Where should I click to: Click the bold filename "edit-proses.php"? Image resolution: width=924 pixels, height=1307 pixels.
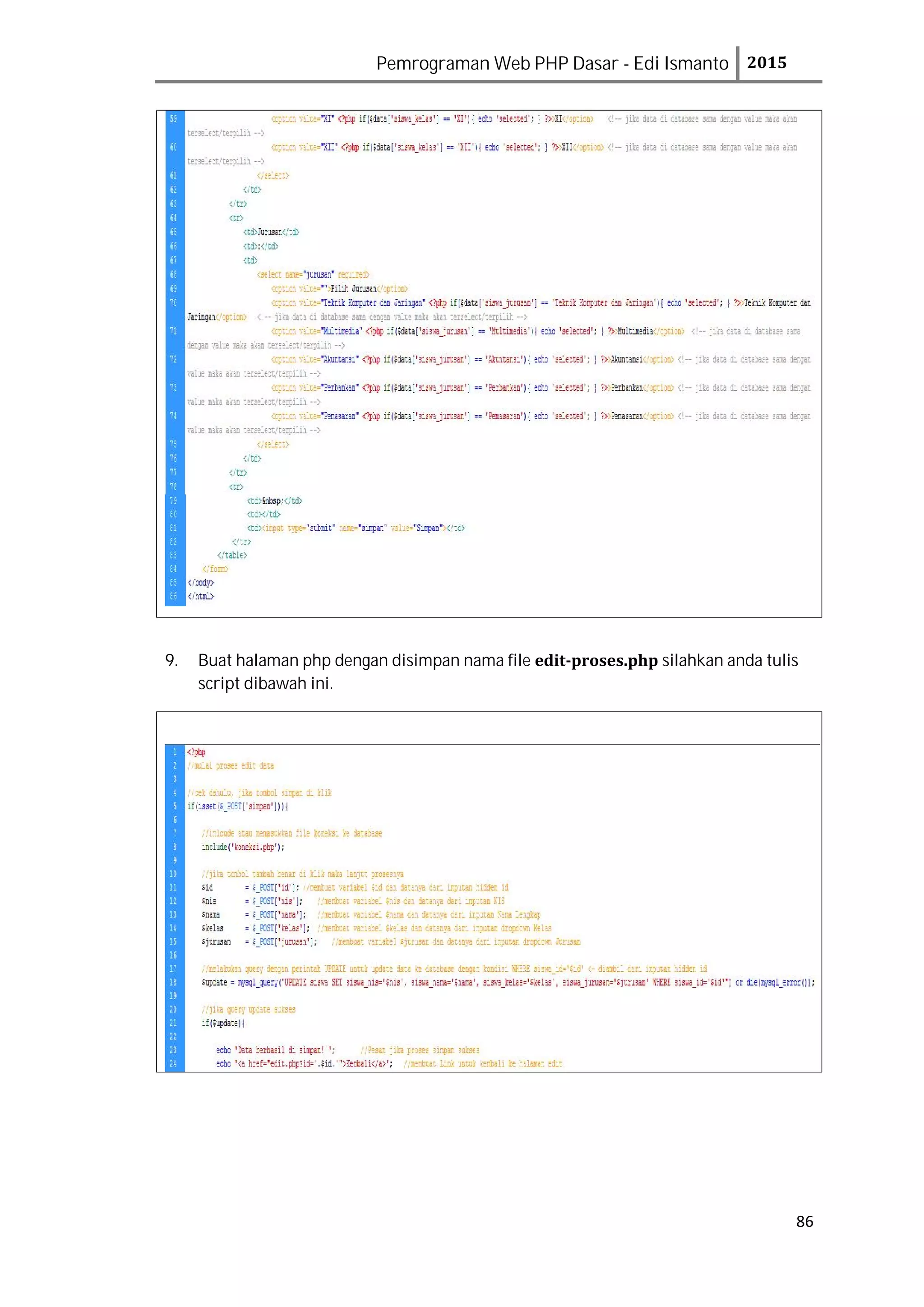coord(596,660)
